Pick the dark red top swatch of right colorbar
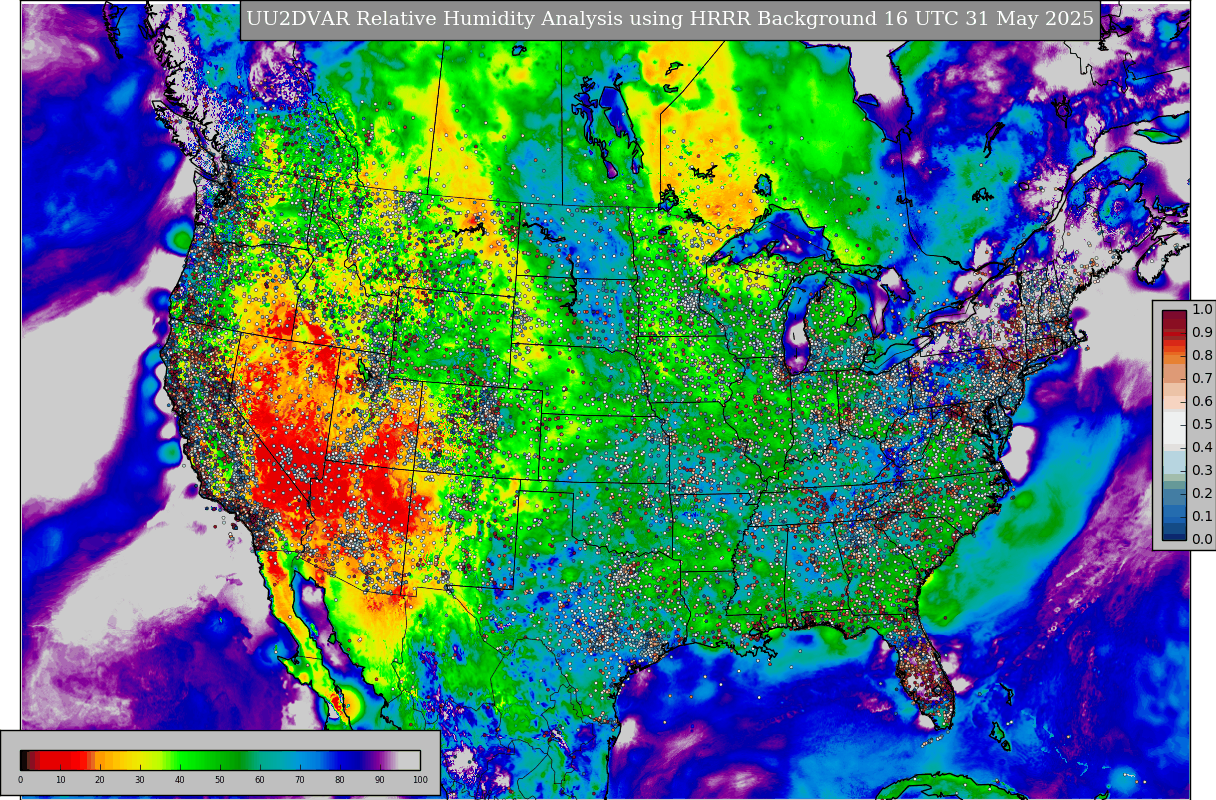Image resolution: width=1216 pixels, height=800 pixels. pos(1174,316)
